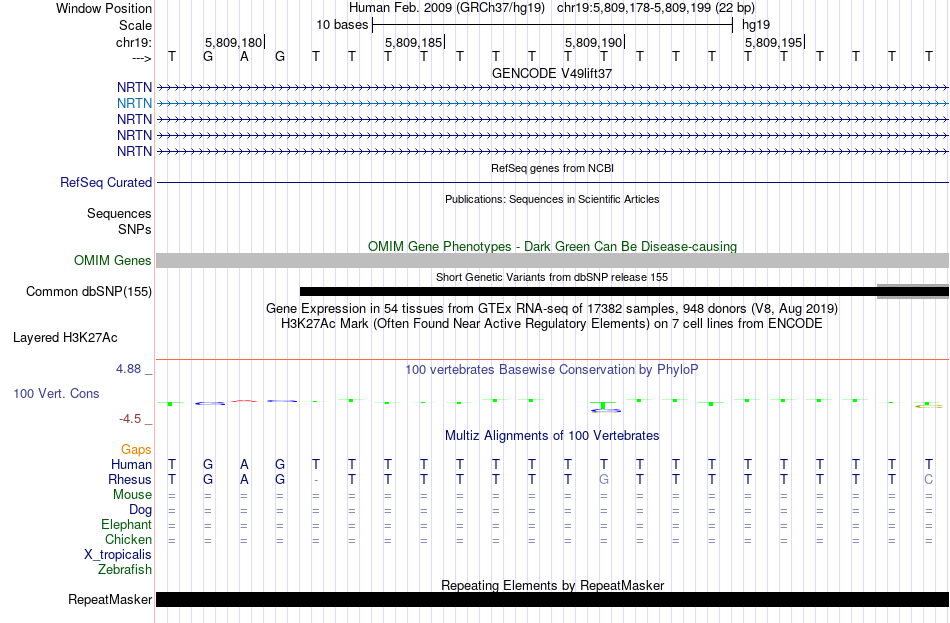The height and width of the screenshot is (623, 950).
Task: Select the X_tropicalis alignment row label
Action: click(118, 555)
